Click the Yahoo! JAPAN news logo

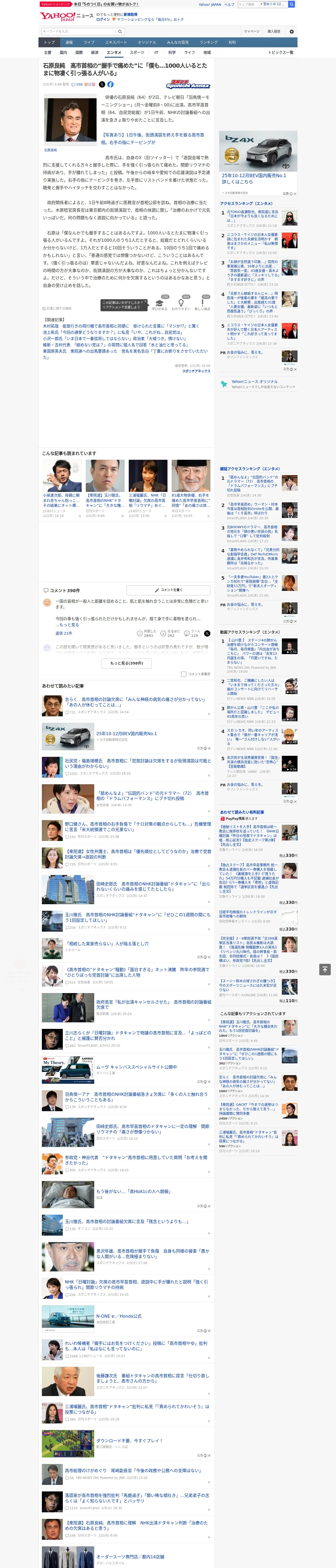pos(66,16)
